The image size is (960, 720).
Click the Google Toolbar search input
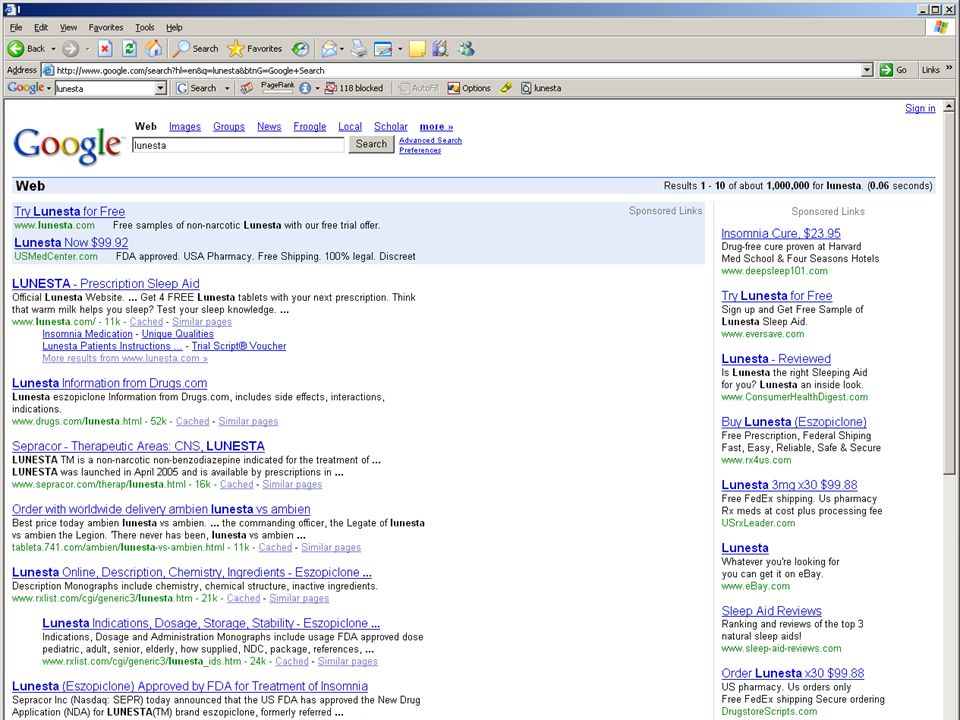(105, 88)
